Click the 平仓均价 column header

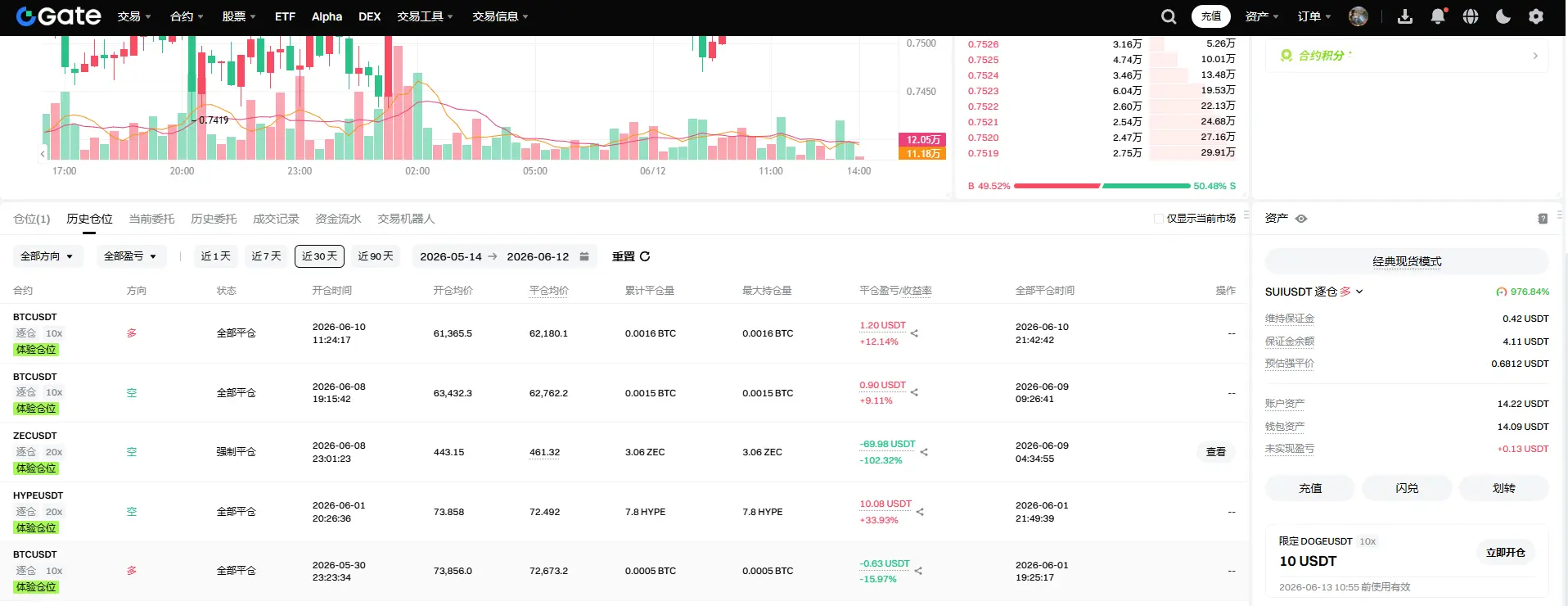point(548,291)
